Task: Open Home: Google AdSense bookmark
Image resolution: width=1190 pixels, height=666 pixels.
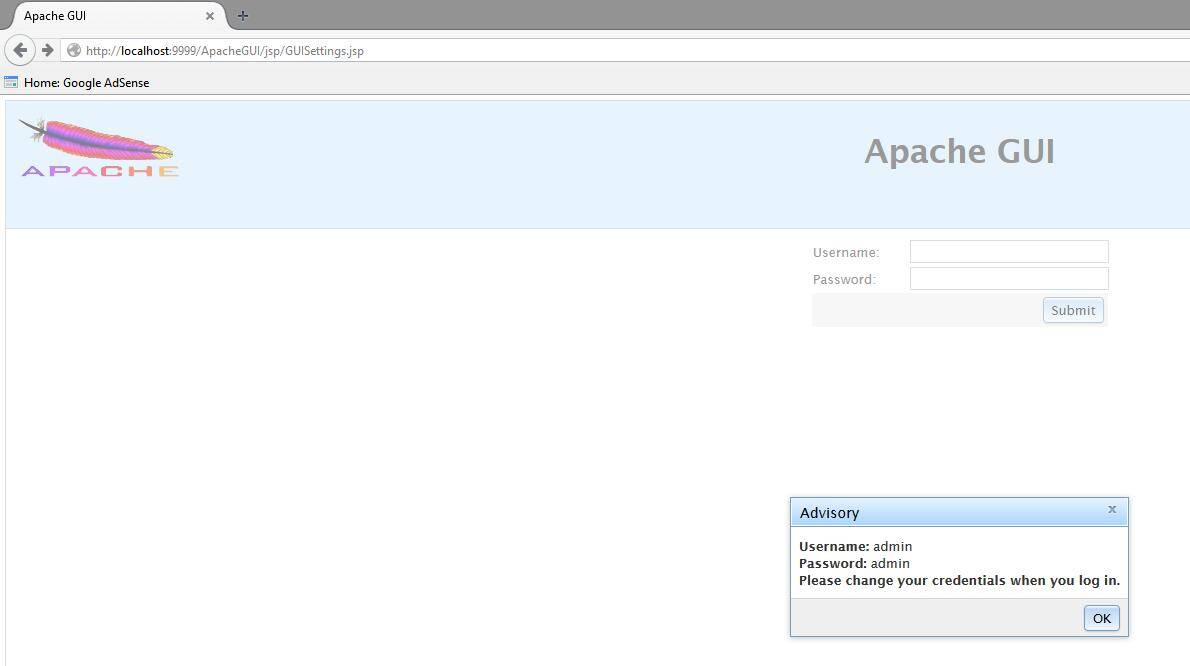Action: click(x=77, y=83)
